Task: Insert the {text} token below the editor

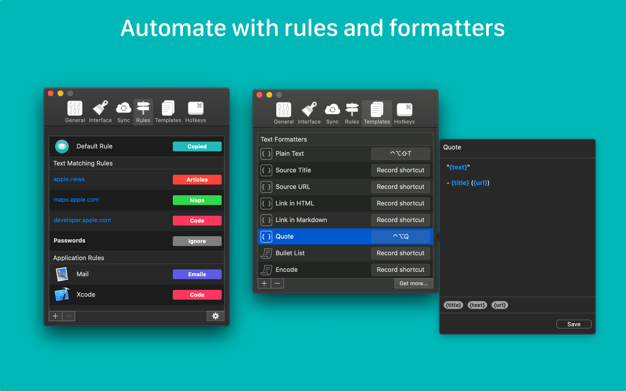Action: (477, 305)
